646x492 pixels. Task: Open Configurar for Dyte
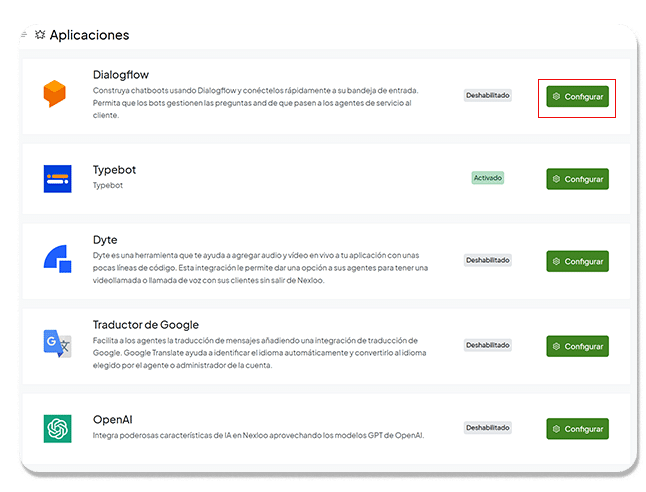(577, 261)
